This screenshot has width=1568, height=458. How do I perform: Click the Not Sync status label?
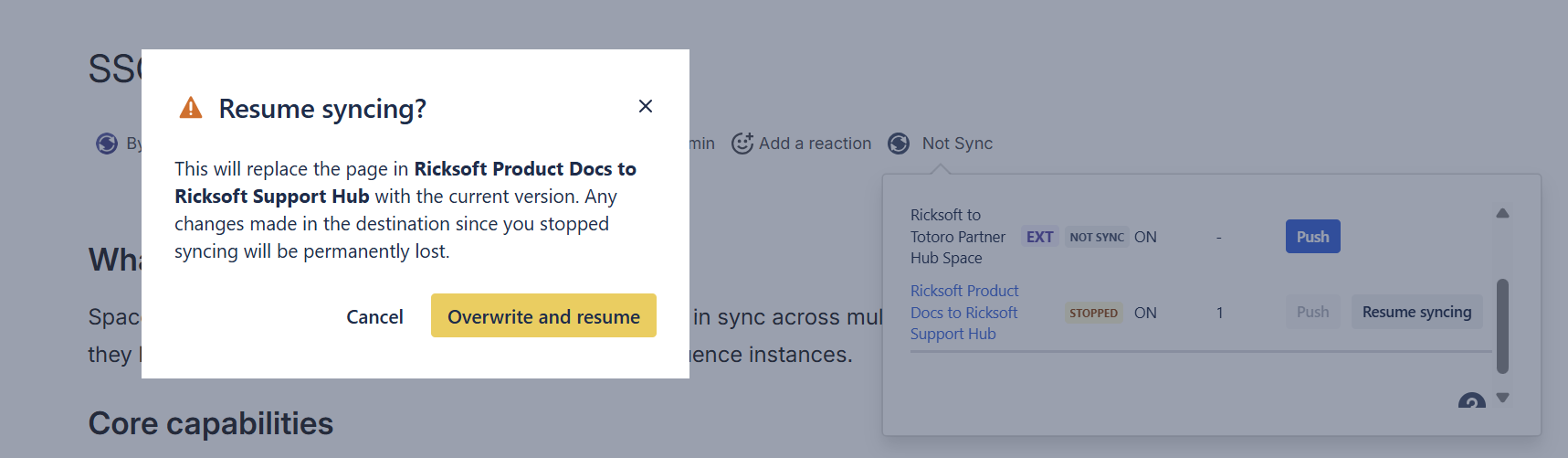(957, 144)
